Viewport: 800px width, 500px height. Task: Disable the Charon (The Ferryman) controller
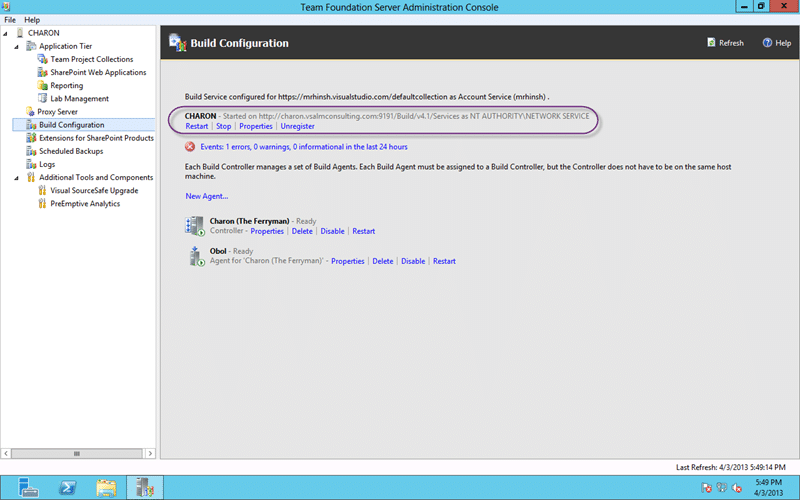click(332, 231)
